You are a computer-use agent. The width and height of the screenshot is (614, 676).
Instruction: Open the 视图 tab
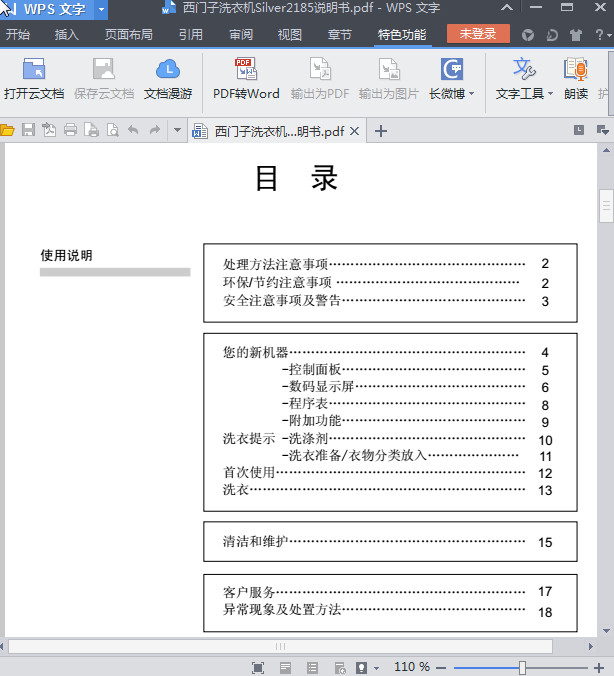(x=290, y=34)
